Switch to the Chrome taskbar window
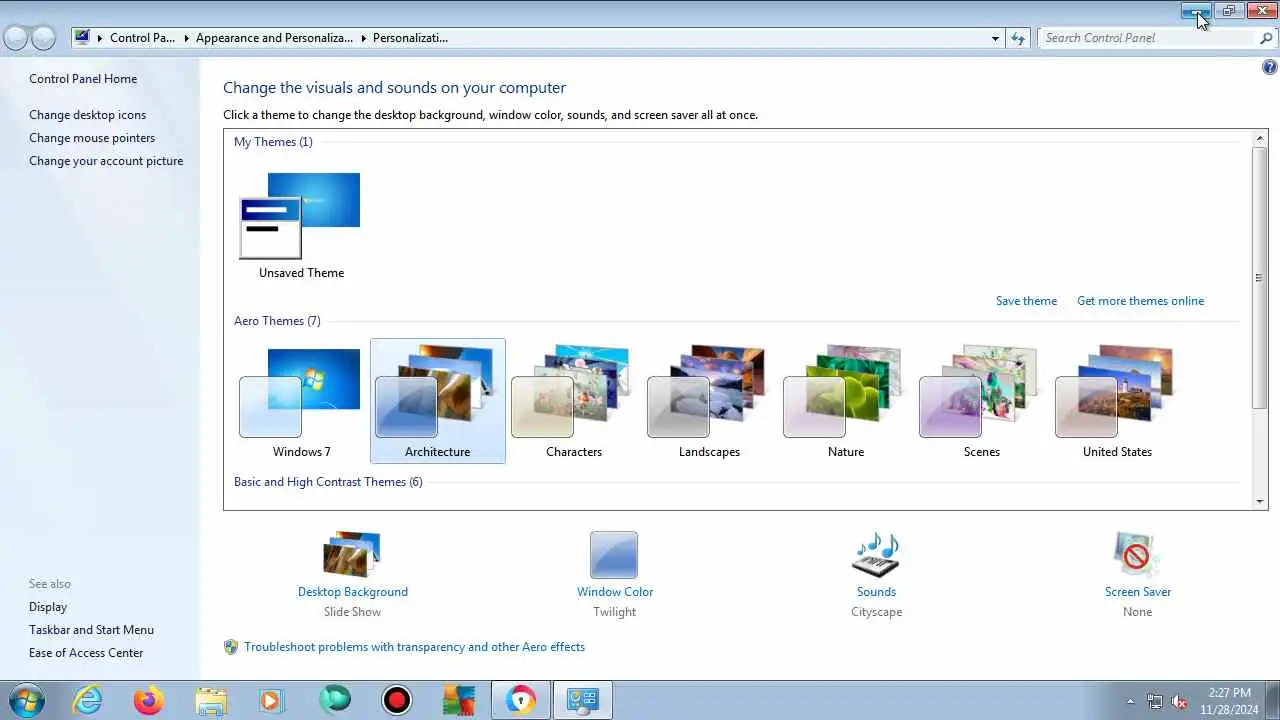Viewport: 1280px width, 720px height. pos(520,700)
